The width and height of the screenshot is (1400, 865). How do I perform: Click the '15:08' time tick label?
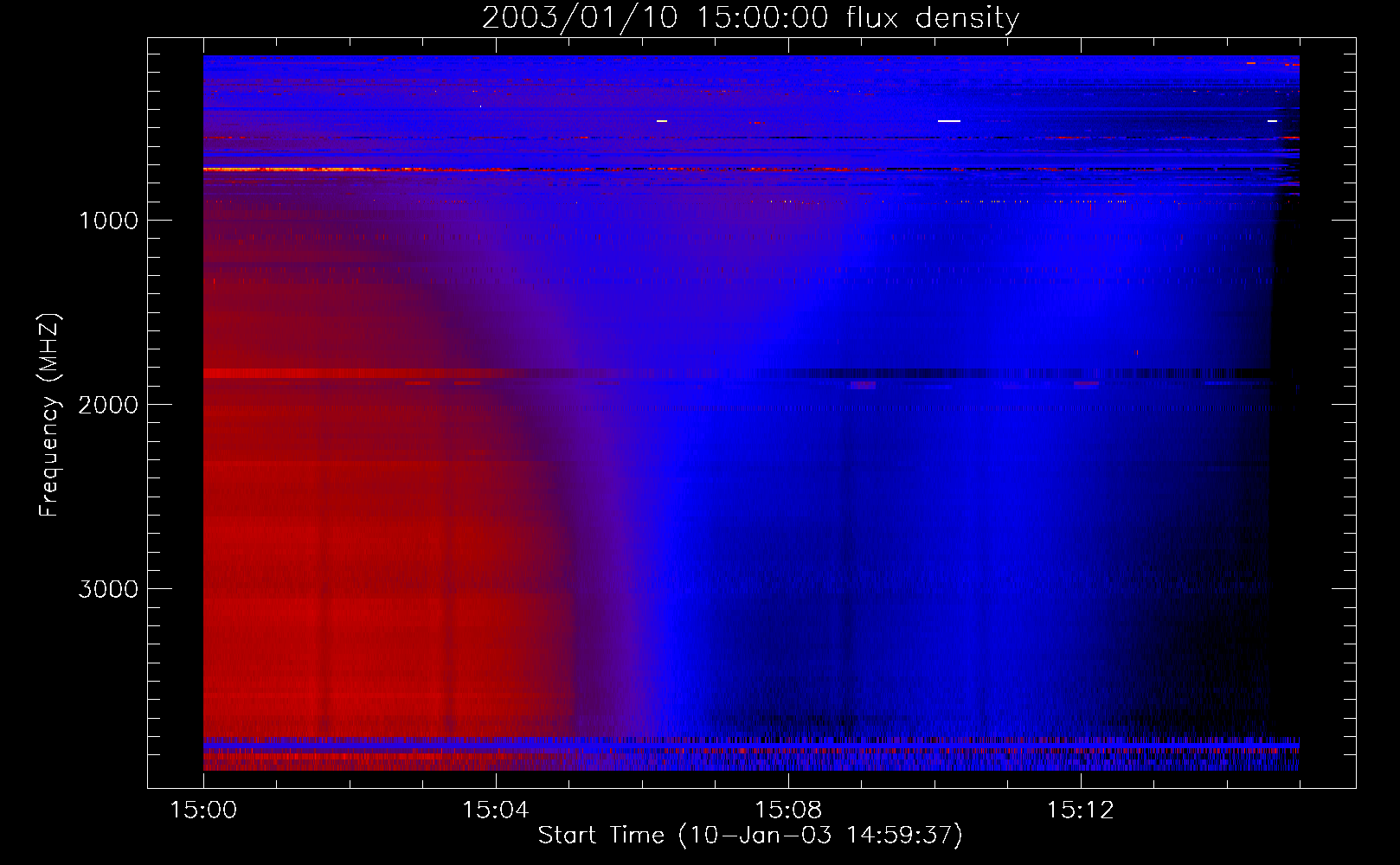click(787, 811)
